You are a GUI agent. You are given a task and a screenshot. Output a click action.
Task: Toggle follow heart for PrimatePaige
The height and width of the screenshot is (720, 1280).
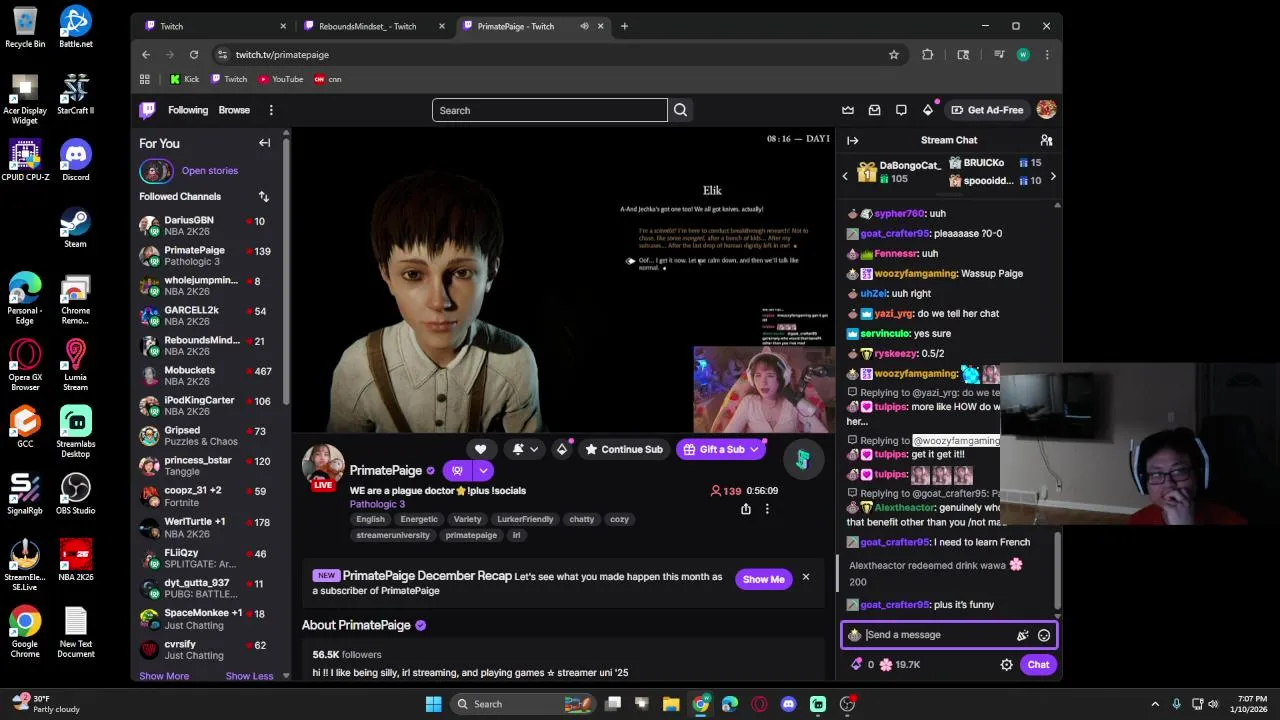(x=481, y=449)
